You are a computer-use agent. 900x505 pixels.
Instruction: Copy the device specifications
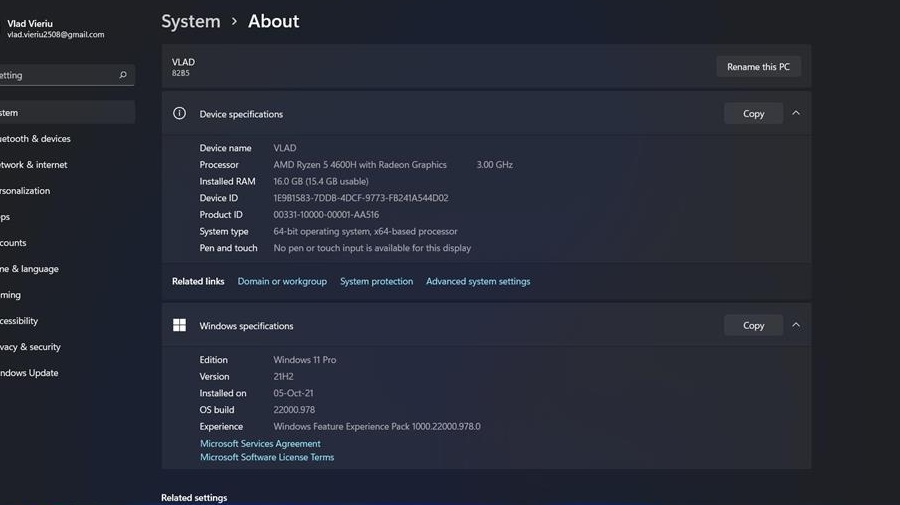pos(753,114)
